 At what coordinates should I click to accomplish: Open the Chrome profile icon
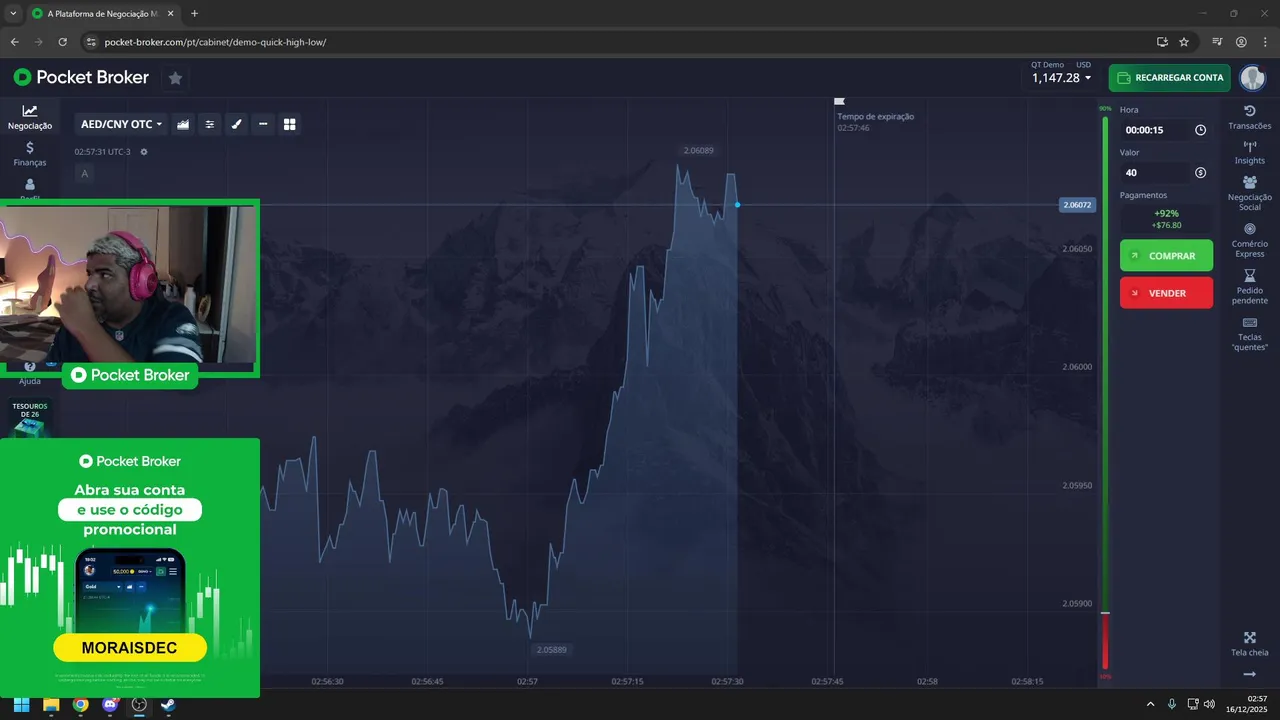[x=1241, y=42]
